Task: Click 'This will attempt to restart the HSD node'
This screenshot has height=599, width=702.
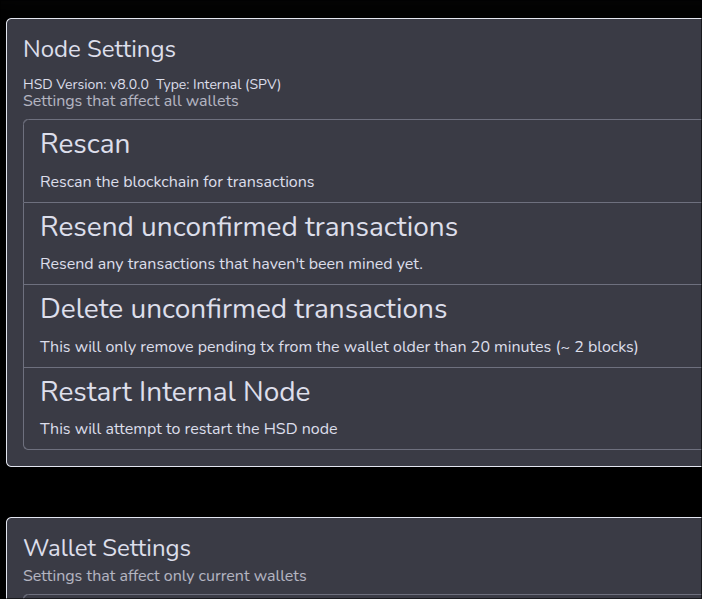Action: tap(188, 429)
